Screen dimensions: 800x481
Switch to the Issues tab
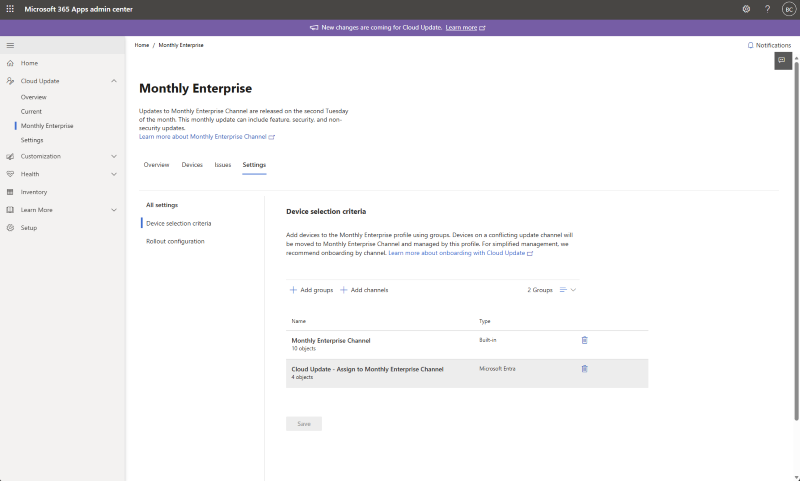tap(222, 165)
